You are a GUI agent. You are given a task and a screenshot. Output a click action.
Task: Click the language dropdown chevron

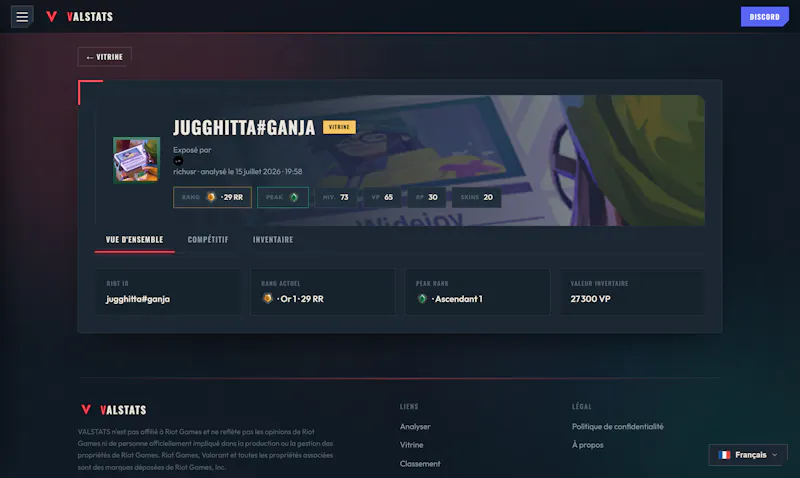tap(775, 455)
